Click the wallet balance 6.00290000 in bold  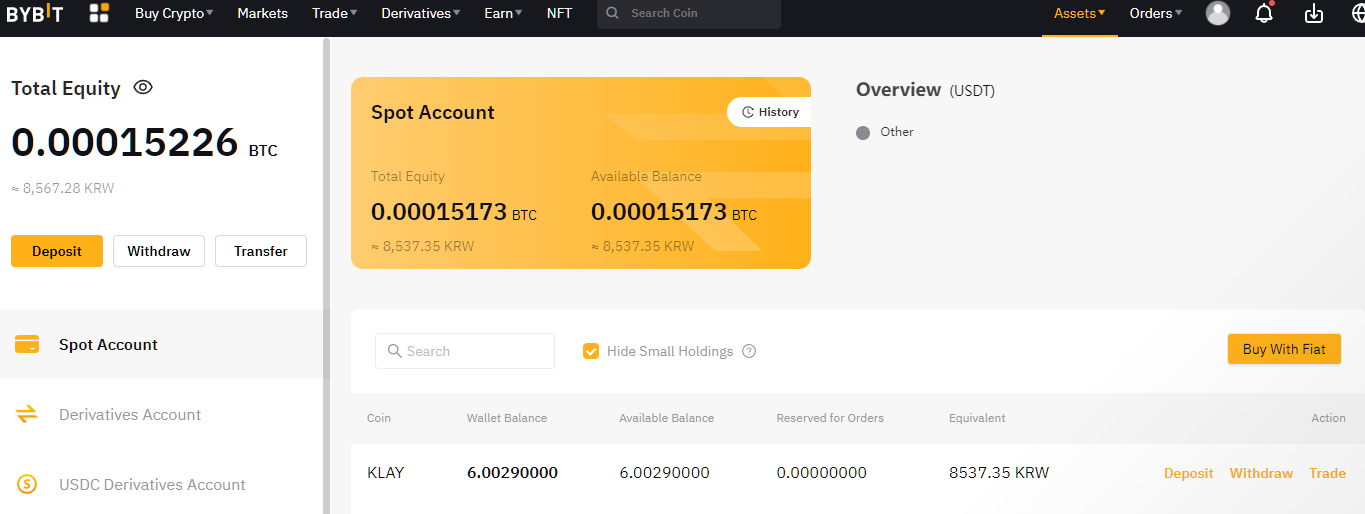point(512,473)
